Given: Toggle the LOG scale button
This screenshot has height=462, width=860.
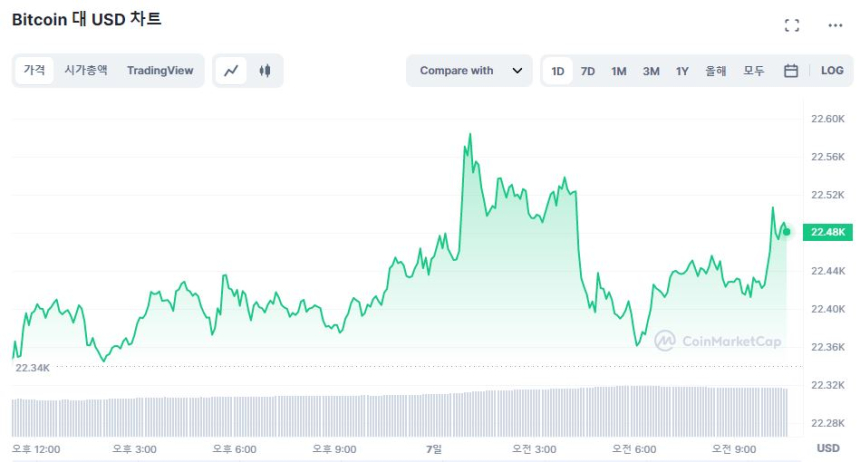Looking at the screenshot, I should point(832,71).
